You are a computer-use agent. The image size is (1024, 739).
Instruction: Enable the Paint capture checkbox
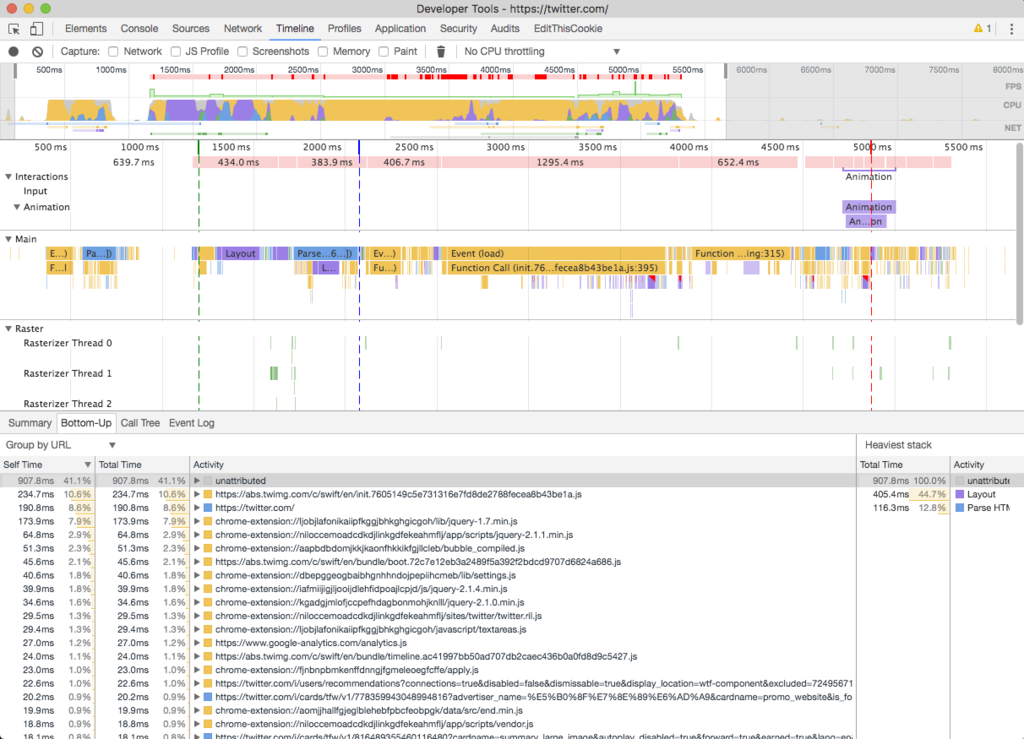pyautogui.click(x=383, y=52)
